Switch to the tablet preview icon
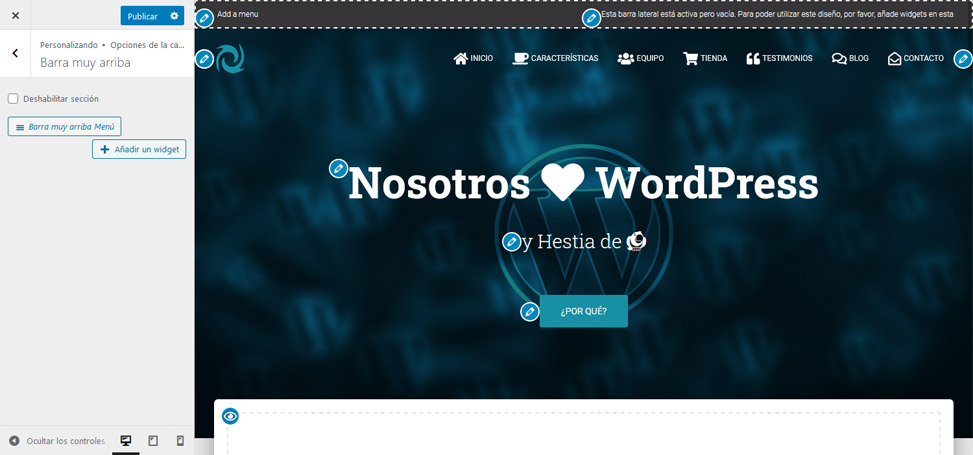 click(153, 441)
